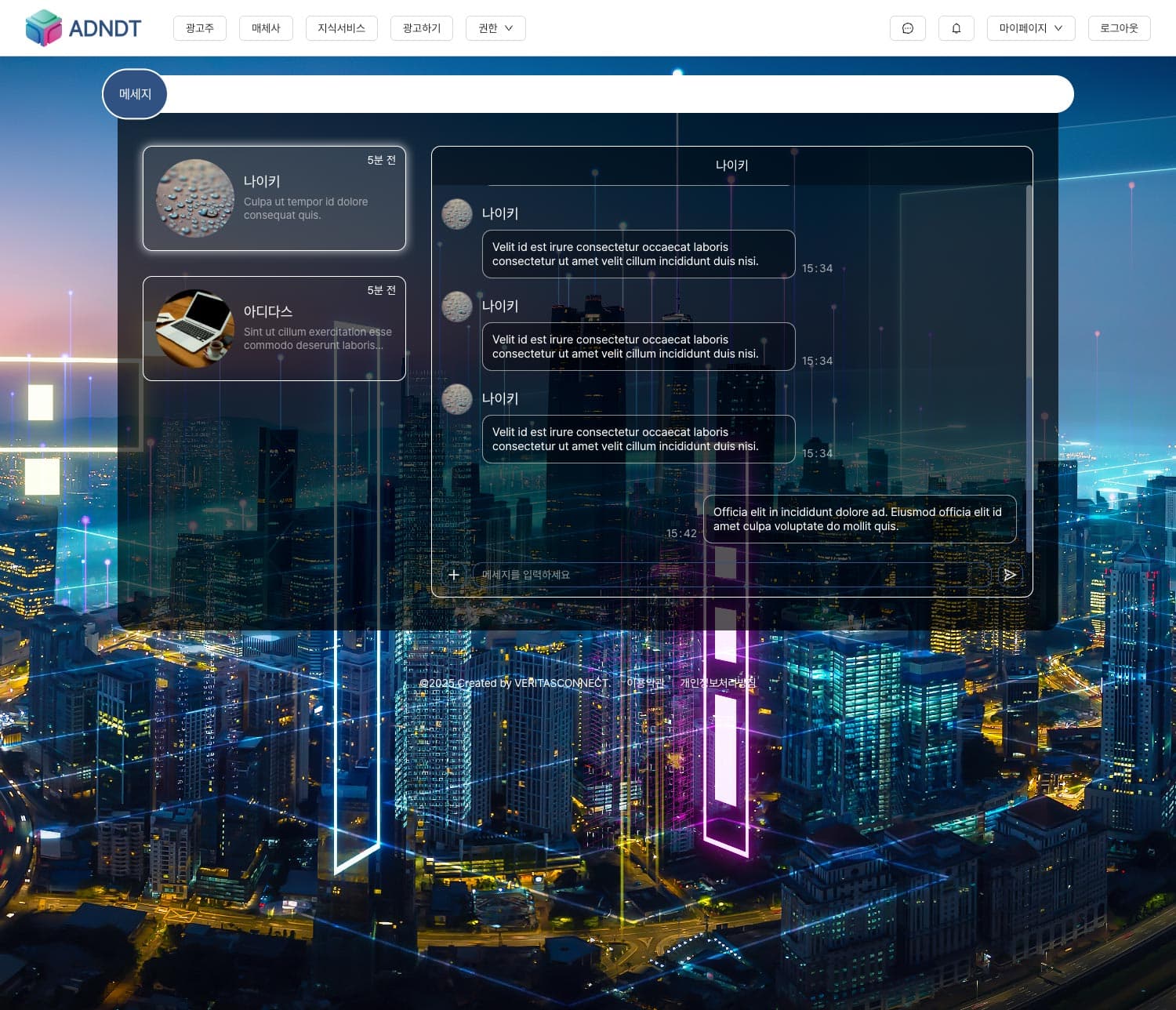Screen dimensions: 1176x1010
Task: Click the sender avatar beside the first chat message
Action: point(457,213)
